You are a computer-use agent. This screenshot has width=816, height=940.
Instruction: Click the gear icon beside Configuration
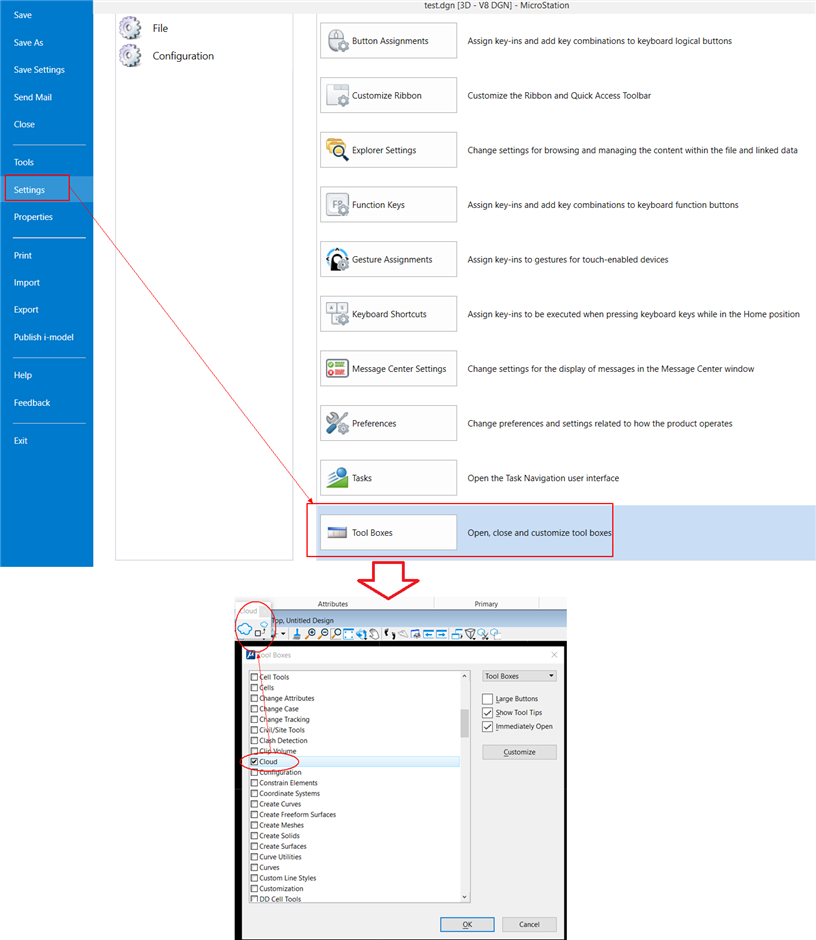130,56
